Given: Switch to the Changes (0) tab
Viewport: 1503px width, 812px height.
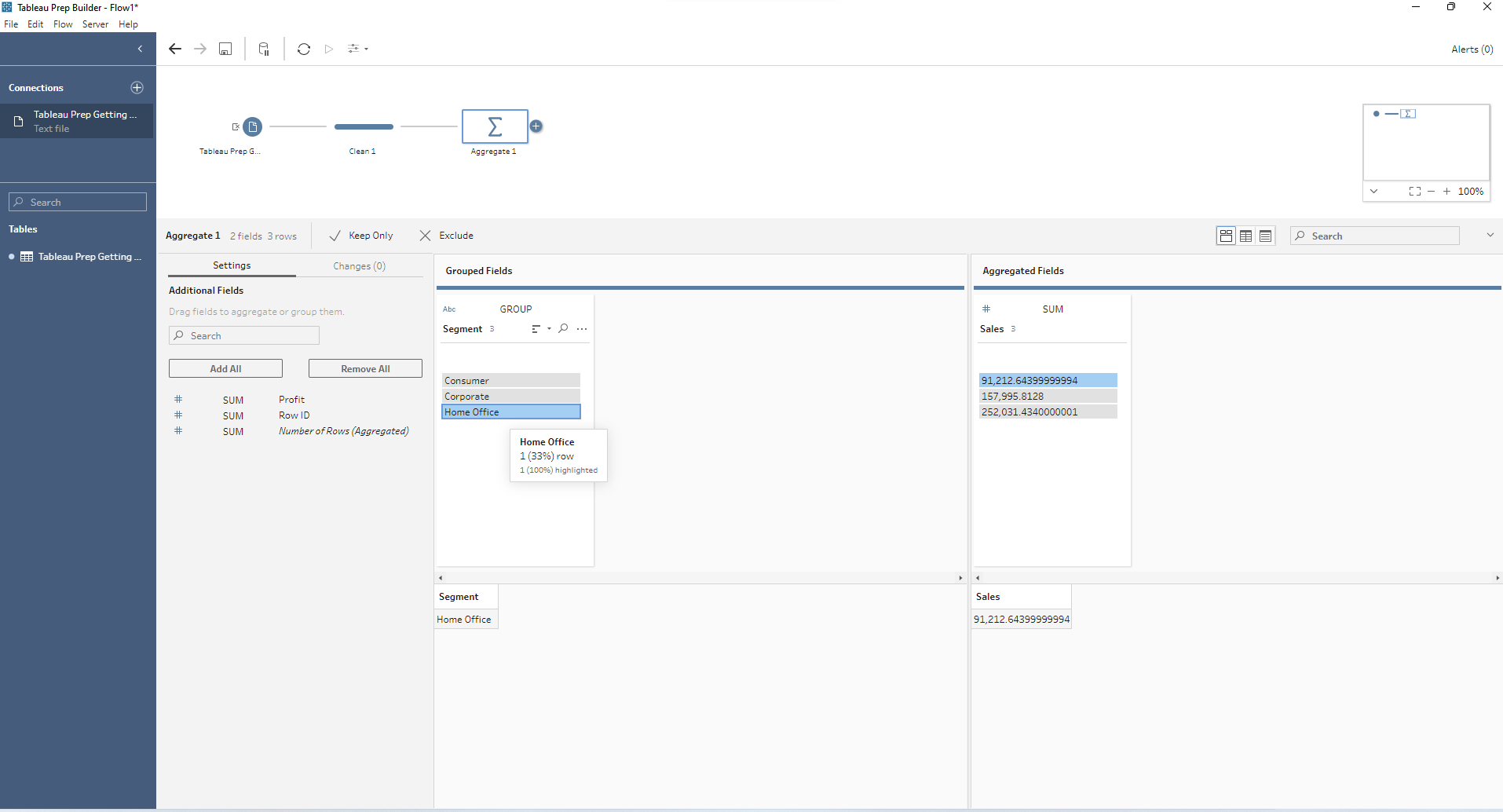Looking at the screenshot, I should (x=360, y=265).
